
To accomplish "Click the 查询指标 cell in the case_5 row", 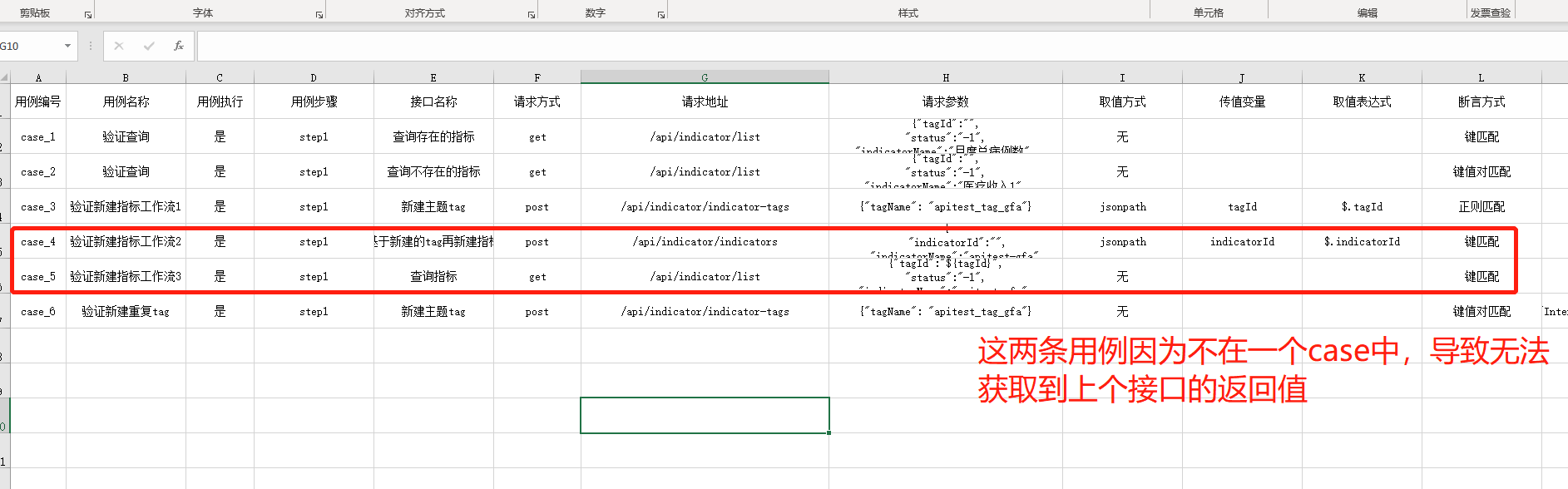I will click(433, 276).
